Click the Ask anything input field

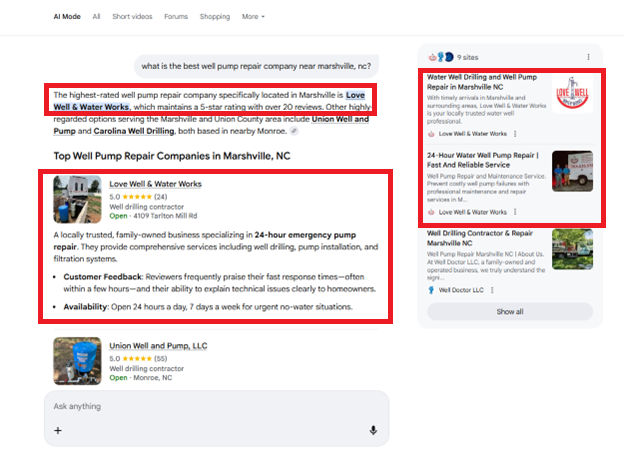216,406
